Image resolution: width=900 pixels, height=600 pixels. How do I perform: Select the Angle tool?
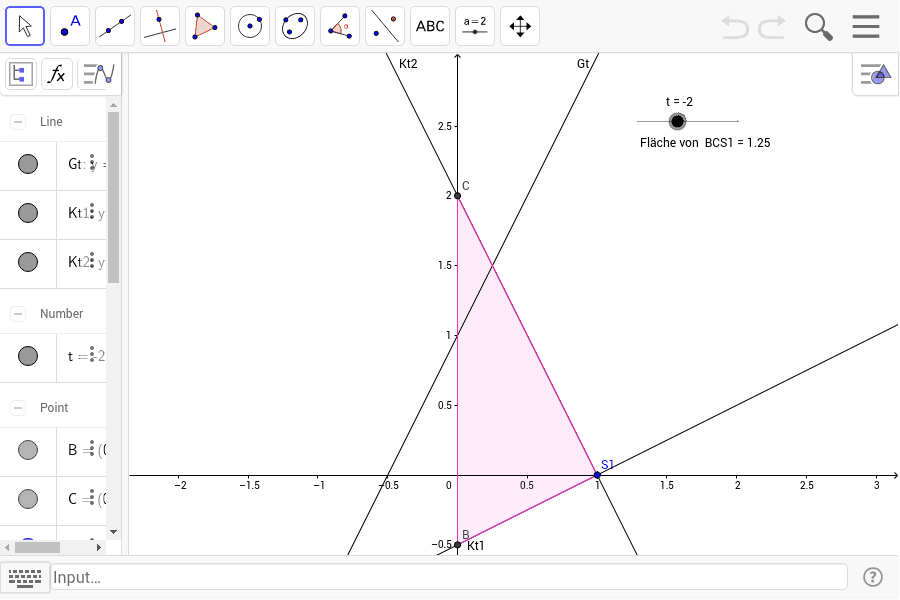[340, 26]
